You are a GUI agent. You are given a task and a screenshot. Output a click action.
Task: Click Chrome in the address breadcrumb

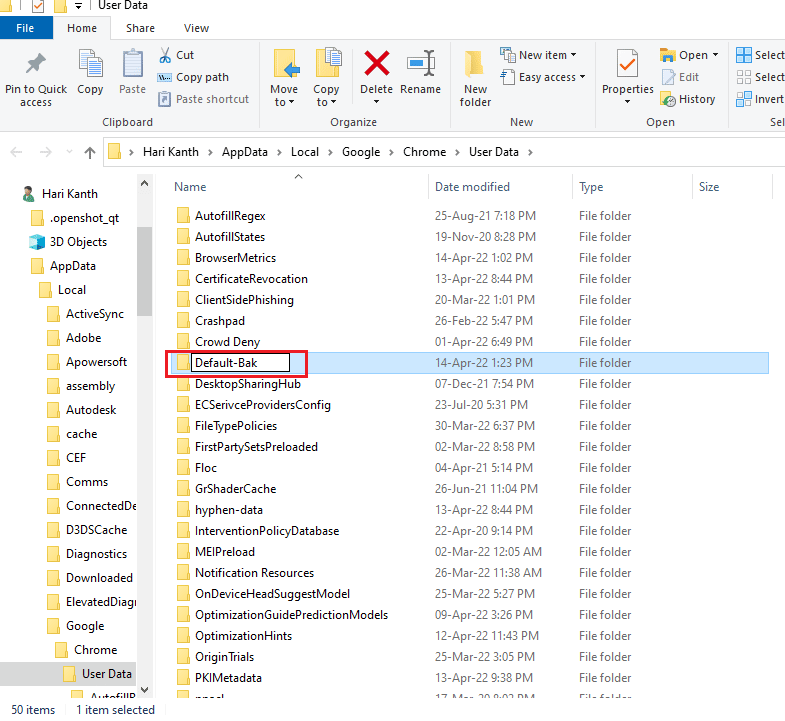(425, 152)
